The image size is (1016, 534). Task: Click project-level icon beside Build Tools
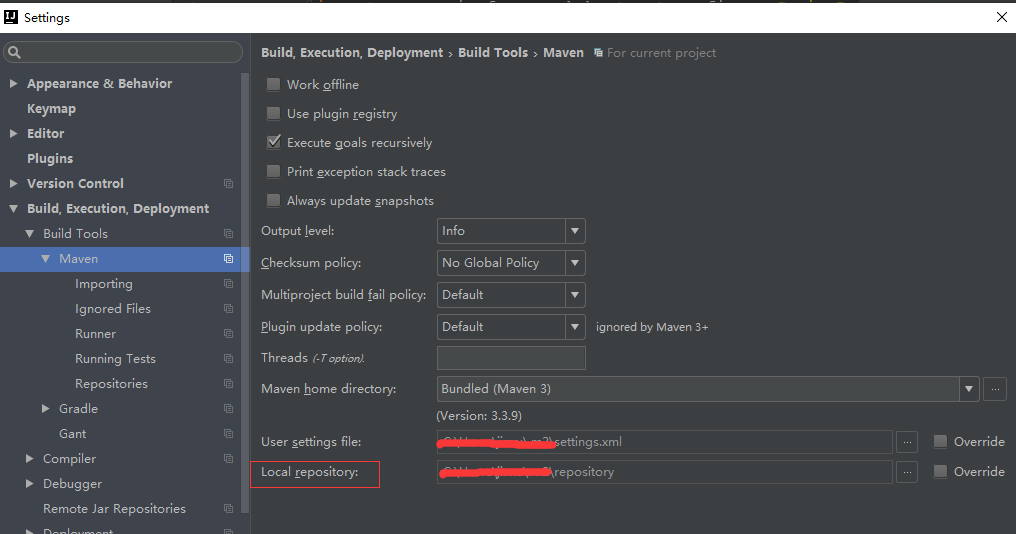[x=228, y=234]
